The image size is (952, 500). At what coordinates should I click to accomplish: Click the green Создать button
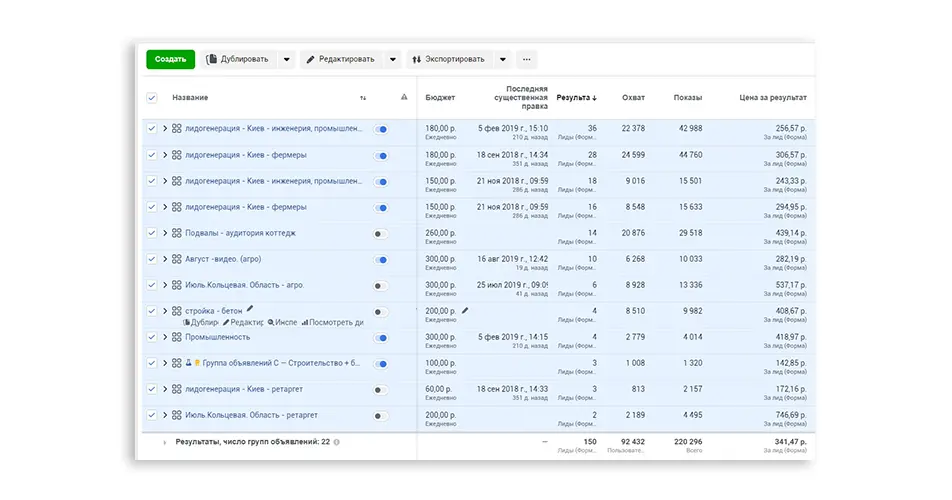pos(171,59)
